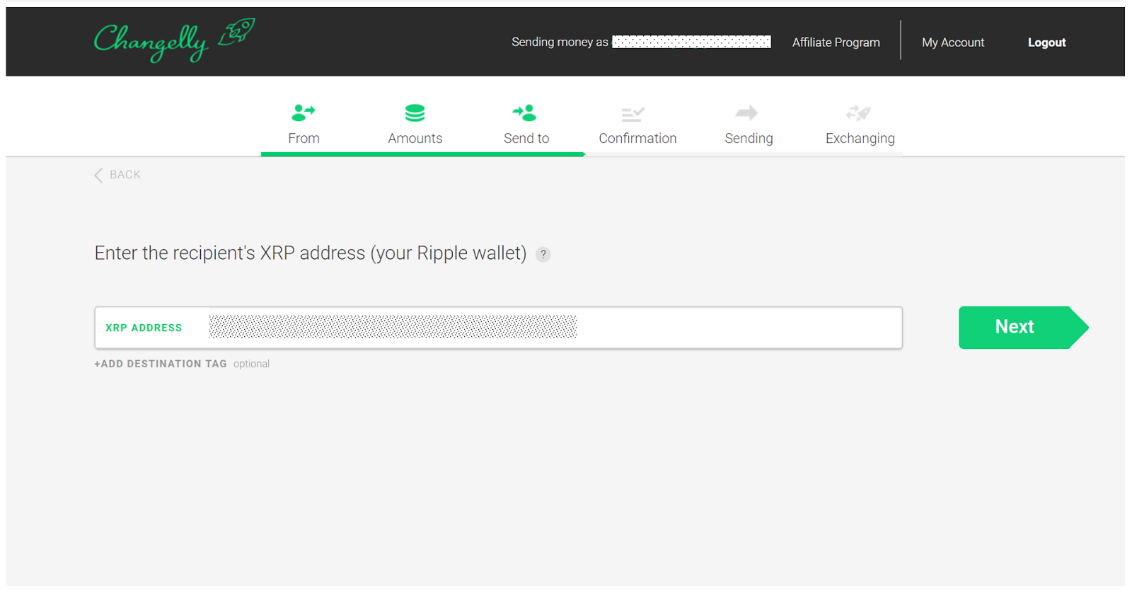Click the Confirmation checklist icon
The image size is (1132, 593).
point(633,114)
